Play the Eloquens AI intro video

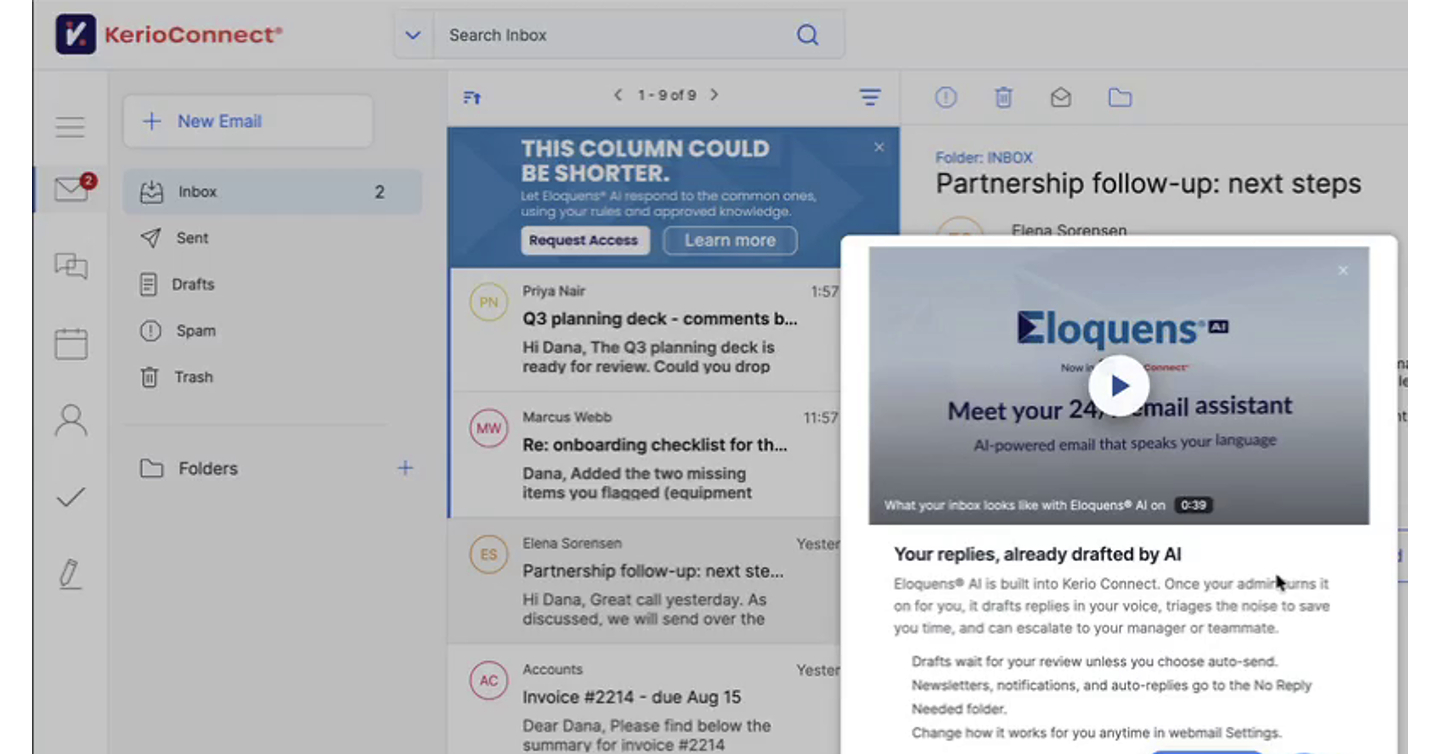tap(1119, 386)
